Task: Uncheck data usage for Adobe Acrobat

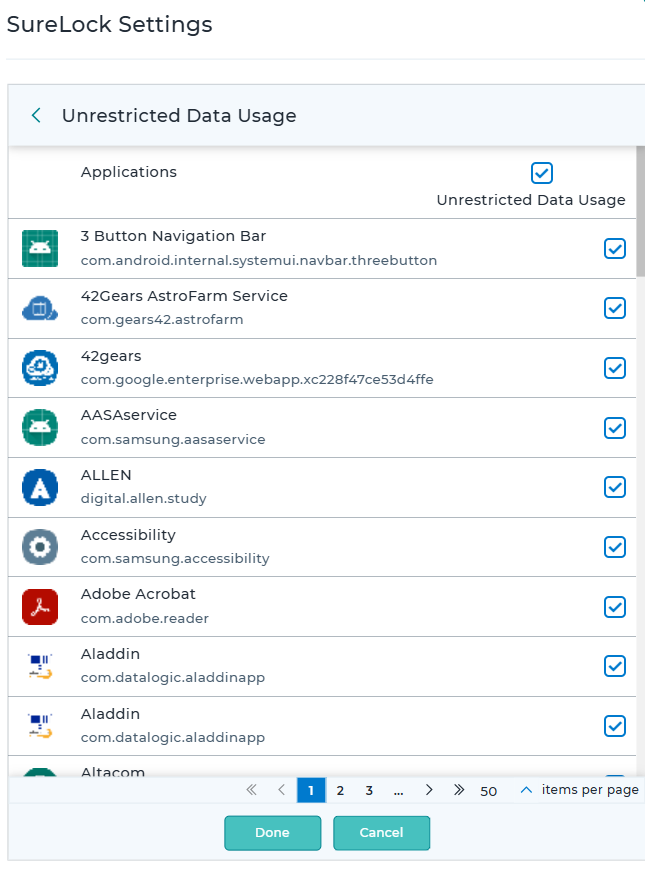Action: (614, 607)
